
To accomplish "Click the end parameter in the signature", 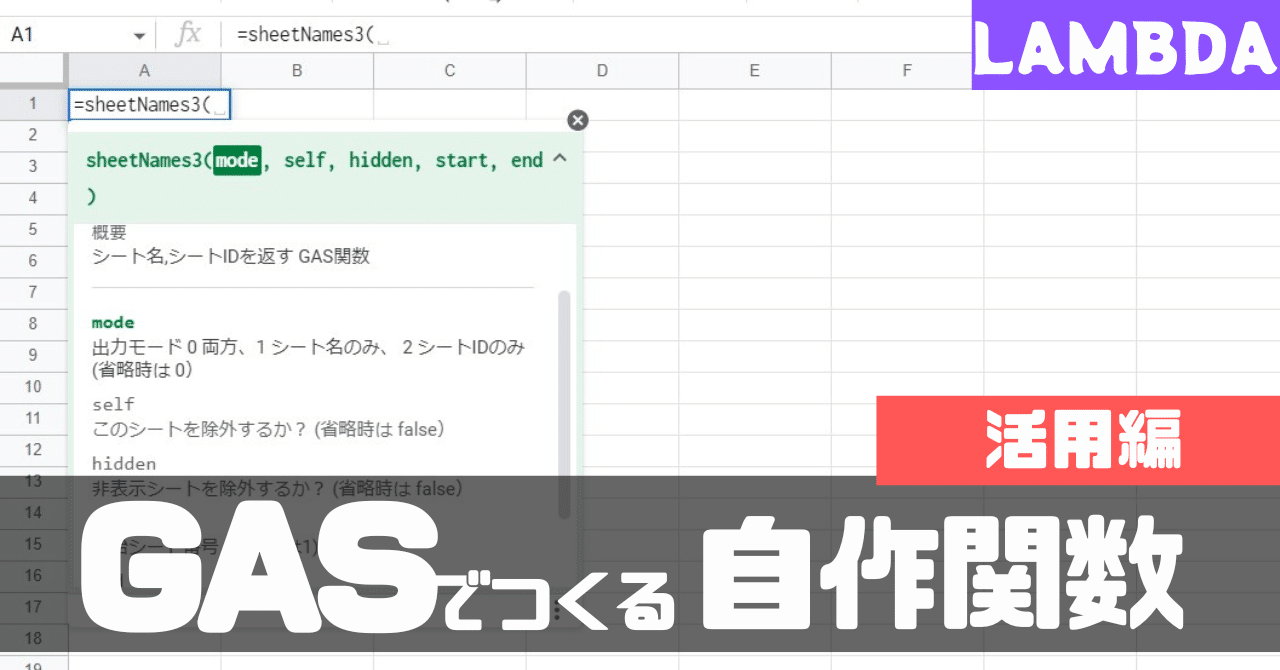I will tap(526, 160).
